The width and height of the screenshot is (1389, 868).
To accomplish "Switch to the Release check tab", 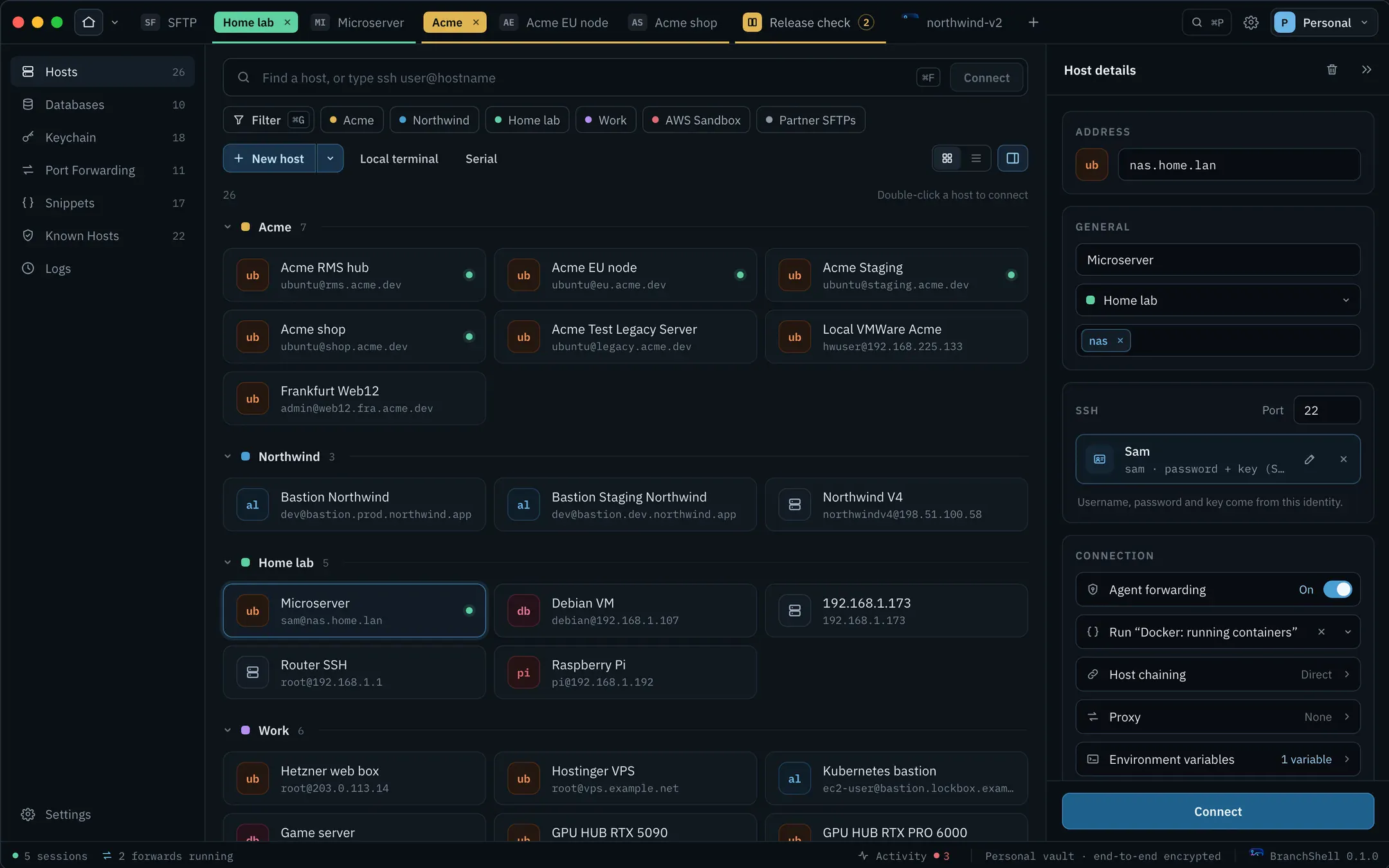I will tap(809, 23).
